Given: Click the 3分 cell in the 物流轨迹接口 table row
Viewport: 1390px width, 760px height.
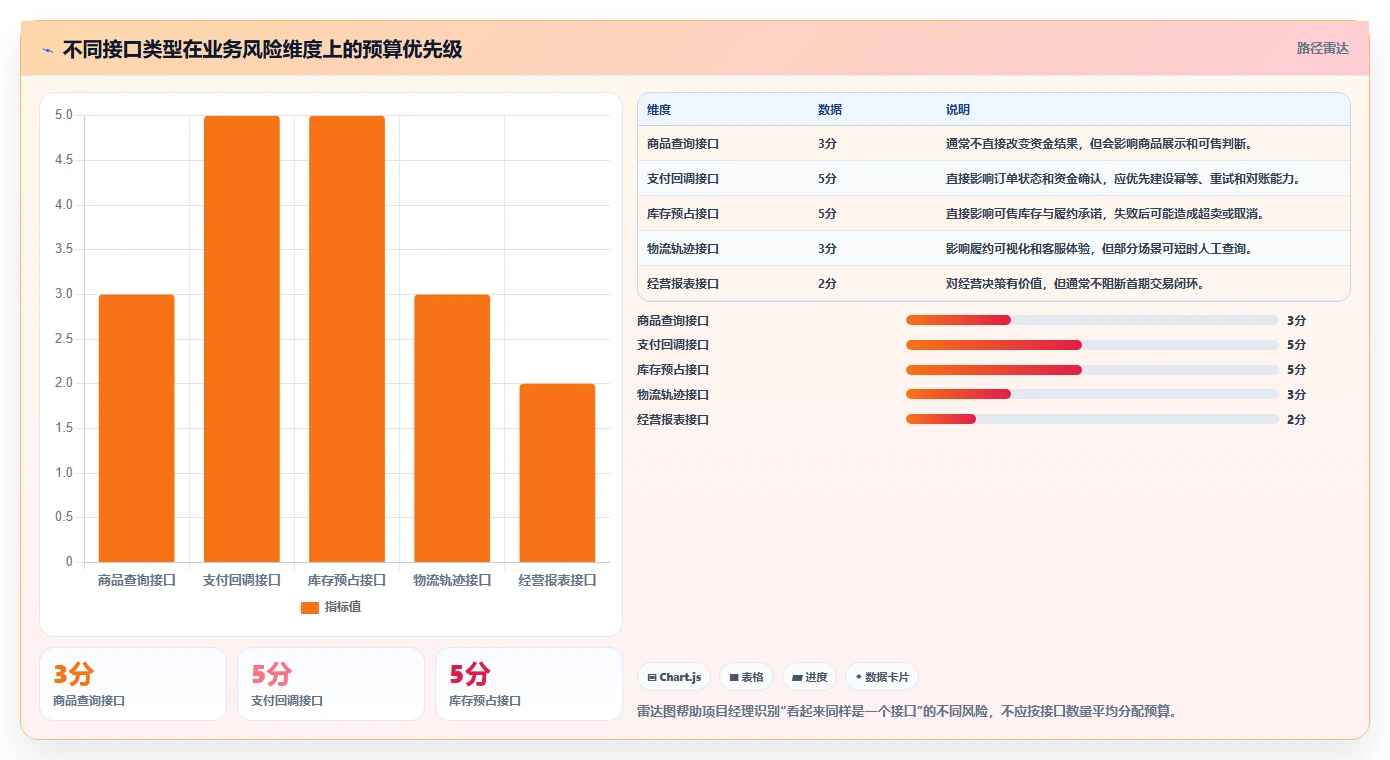Looking at the screenshot, I should click(x=827, y=249).
